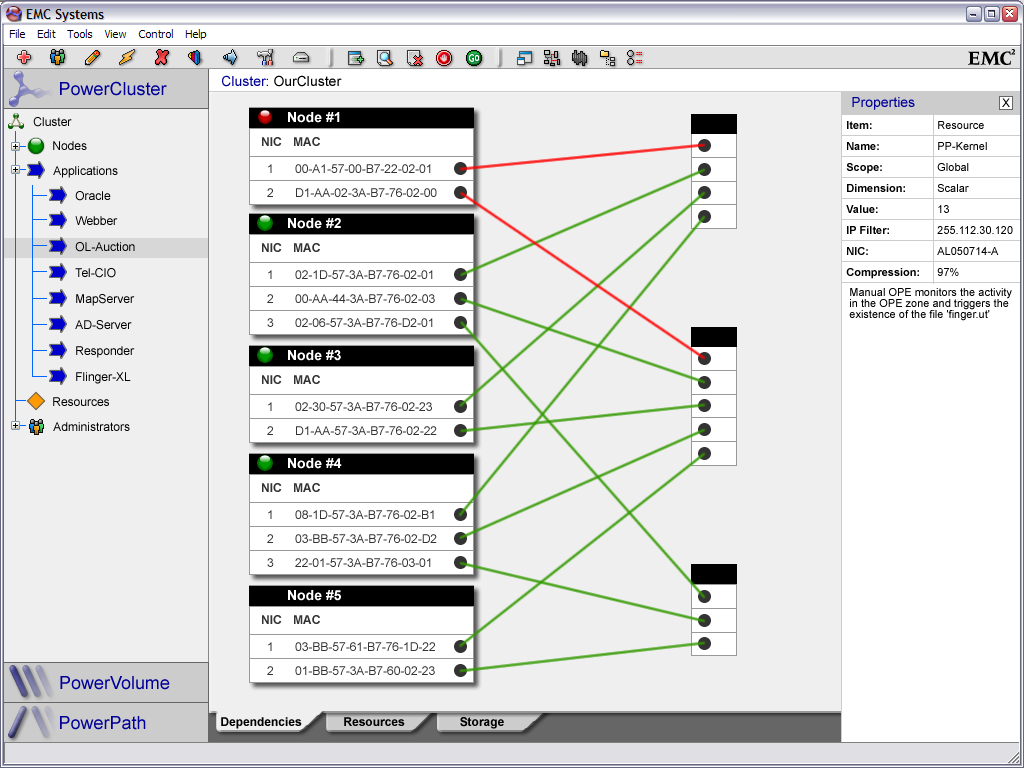Open the Control menu
This screenshot has width=1024, height=768.
(156, 34)
